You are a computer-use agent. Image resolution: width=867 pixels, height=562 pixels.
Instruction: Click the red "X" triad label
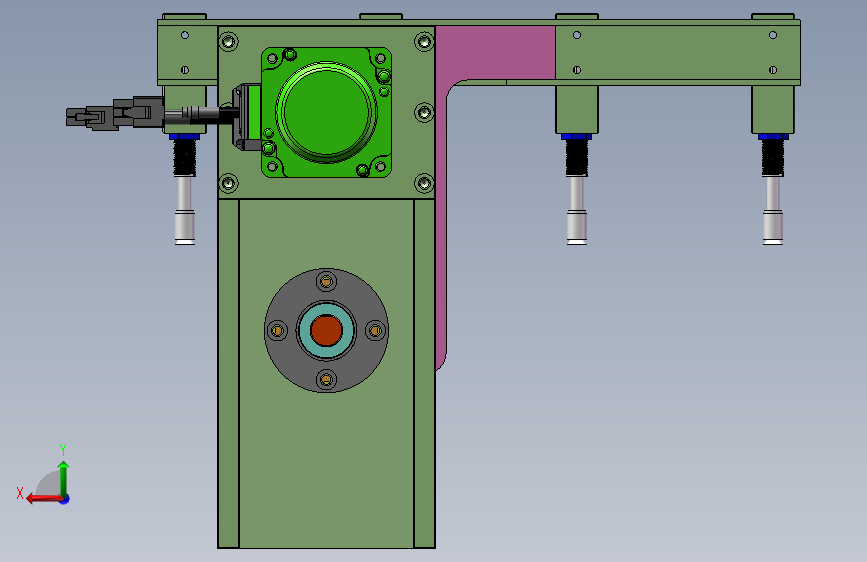(20, 493)
